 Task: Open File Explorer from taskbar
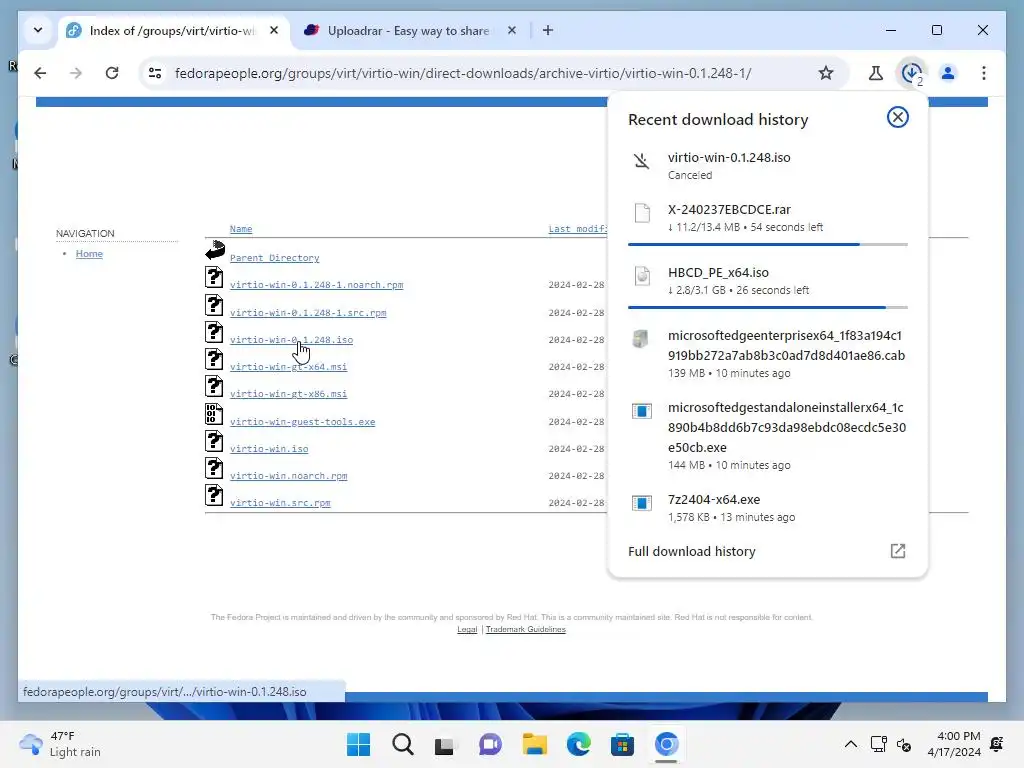[x=534, y=744]
